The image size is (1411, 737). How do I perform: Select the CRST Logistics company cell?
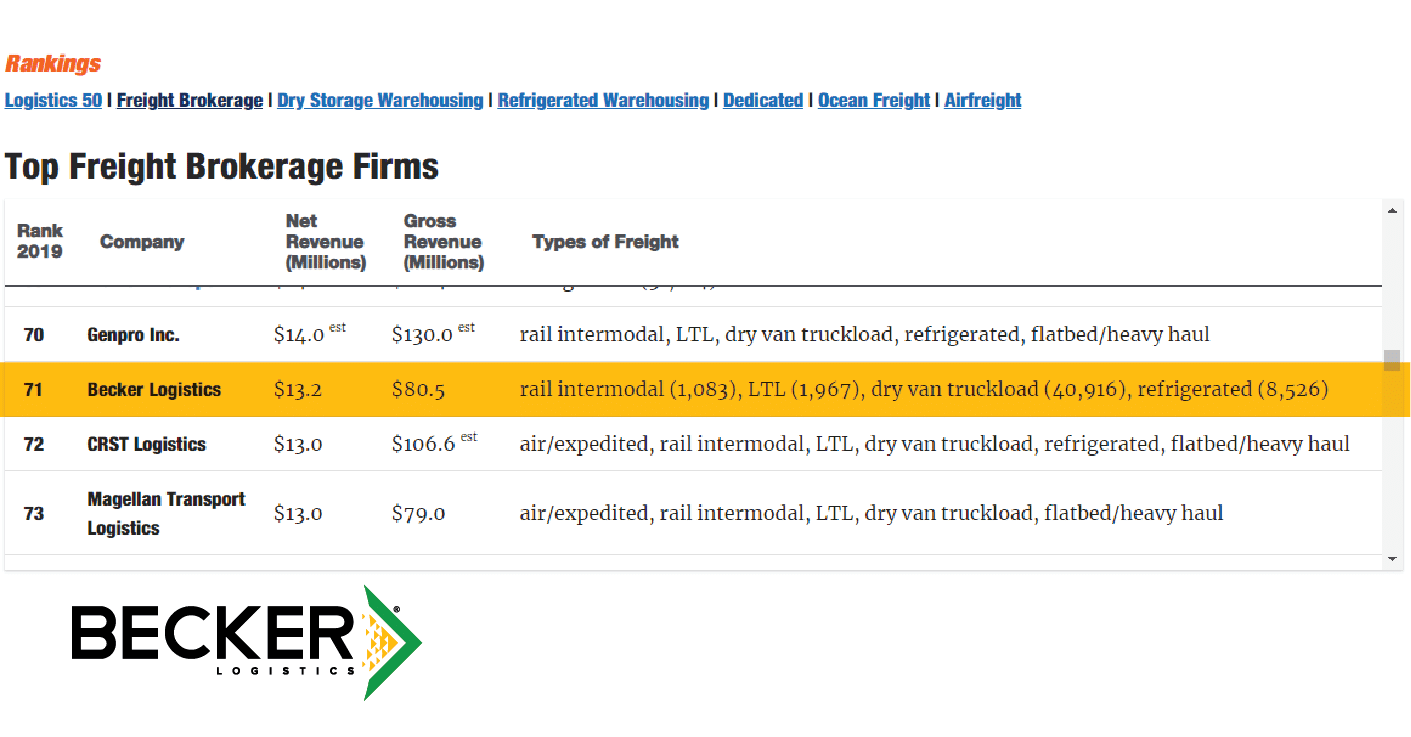(x=146, y=444)
